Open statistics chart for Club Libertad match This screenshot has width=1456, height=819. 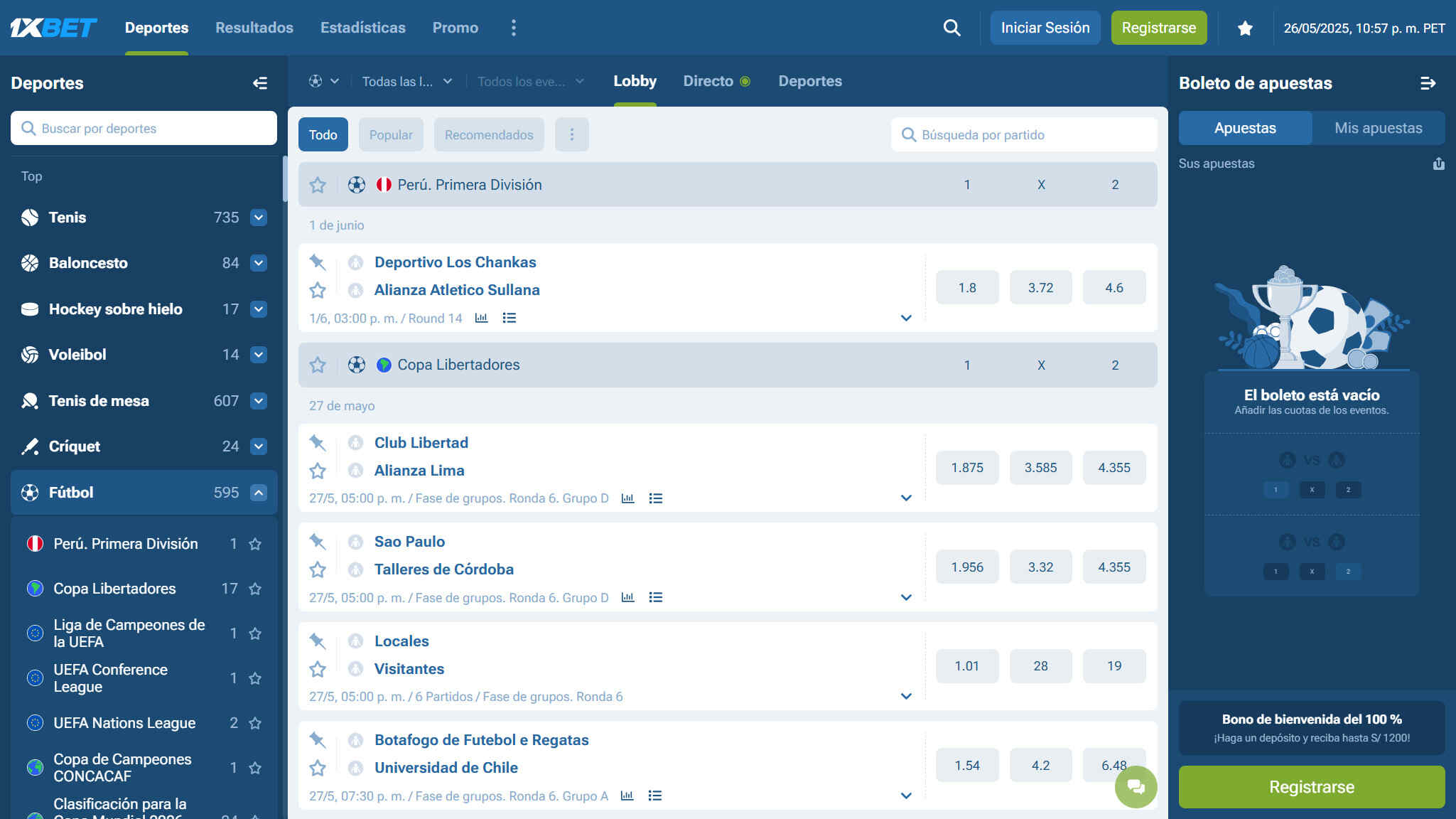tap(627, 498)
